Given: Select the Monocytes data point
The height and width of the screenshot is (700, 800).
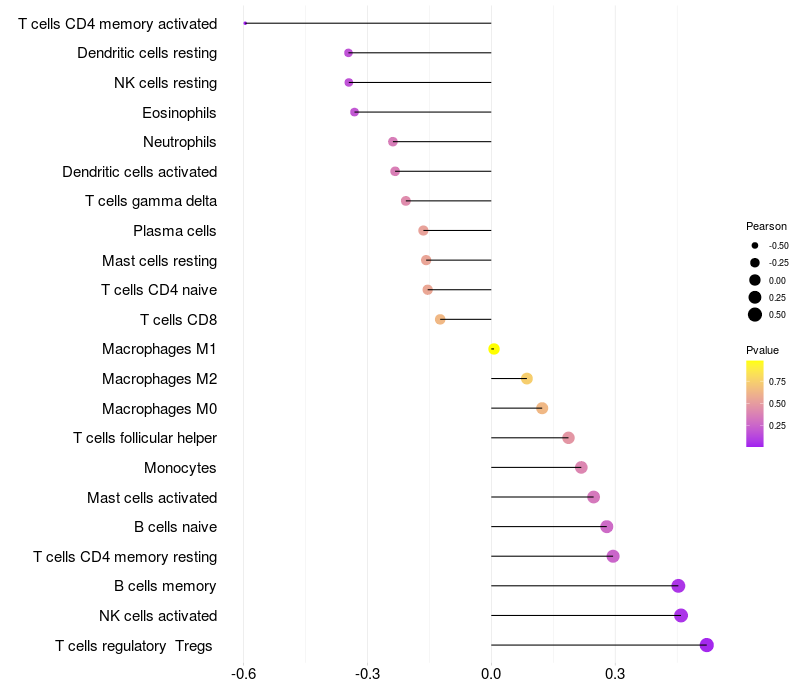Looking at the screenshot, I should coord(581,467).
